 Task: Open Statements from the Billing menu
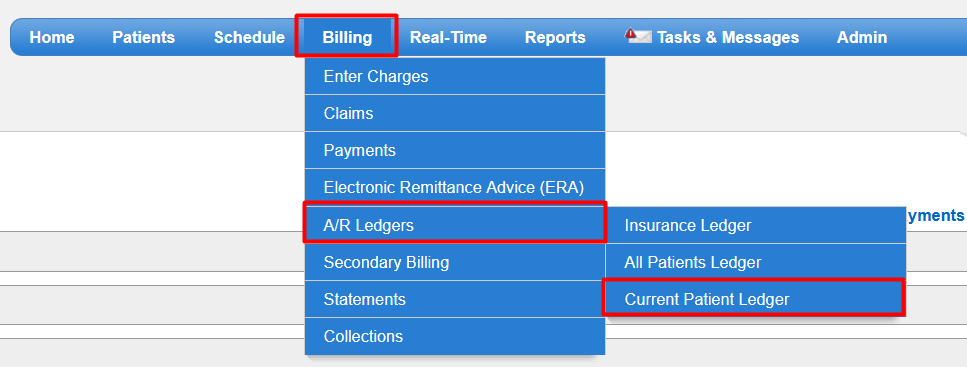pyautogui.click(x=455, y=299)
